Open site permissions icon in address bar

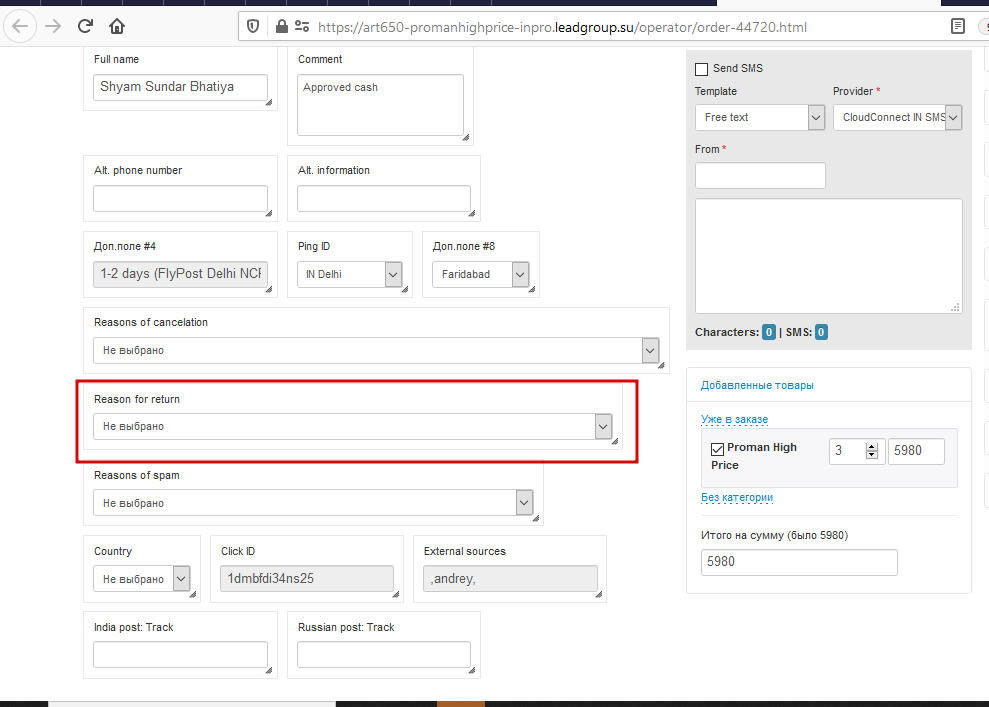click(302, 26)
